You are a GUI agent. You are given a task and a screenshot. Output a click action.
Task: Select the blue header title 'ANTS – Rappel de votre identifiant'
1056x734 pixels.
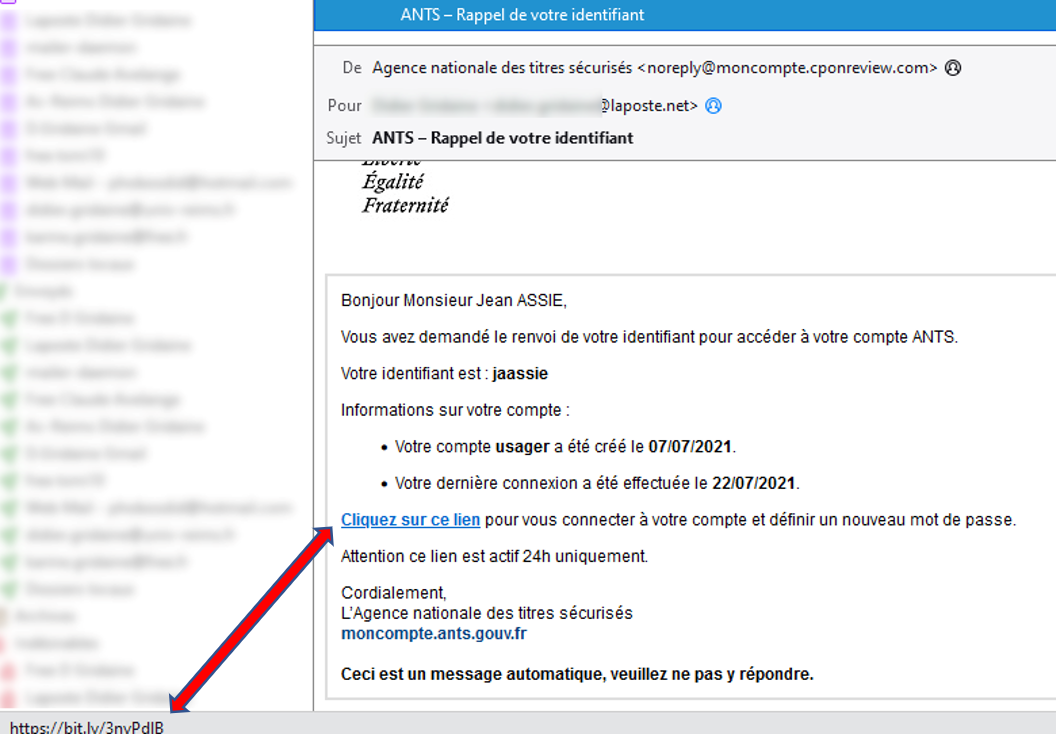[522, 15]
